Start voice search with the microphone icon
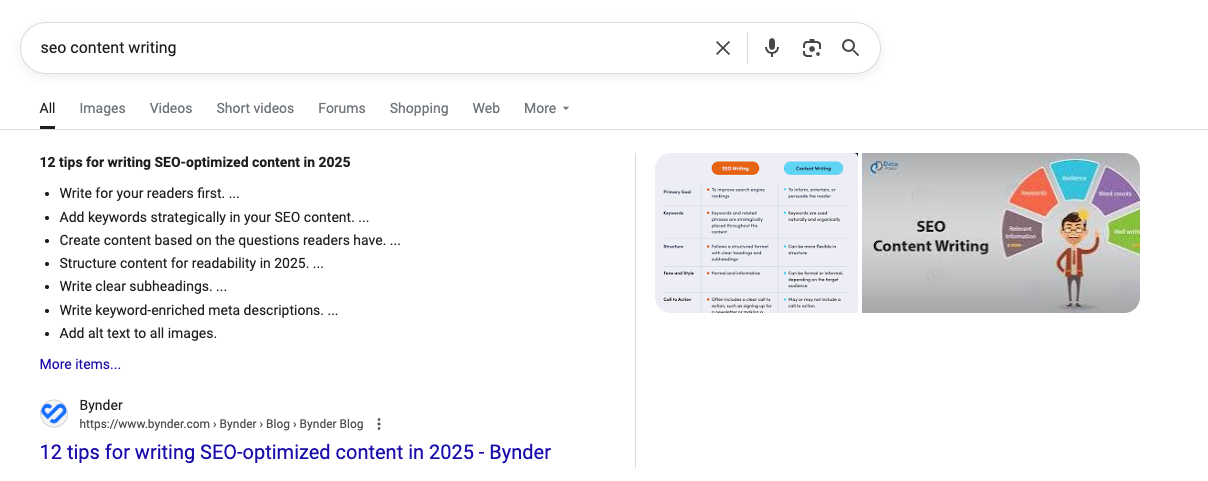1208x481 pixels. pos(771,48)
